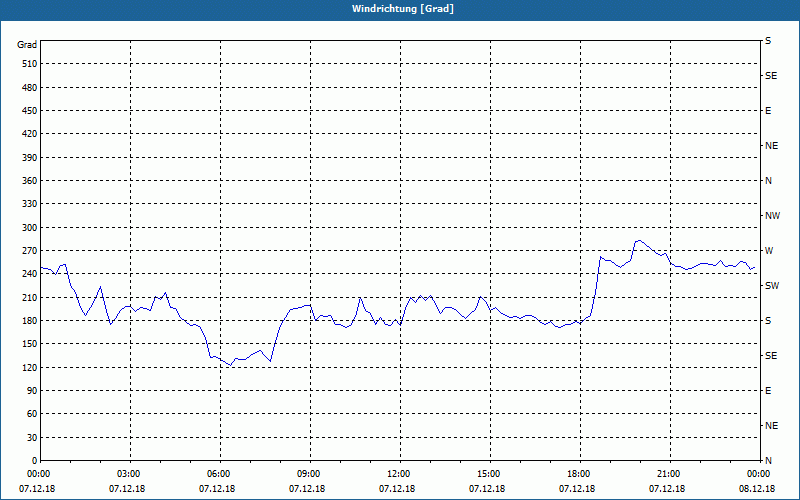Select the 240 y-axis tick label

30,274
